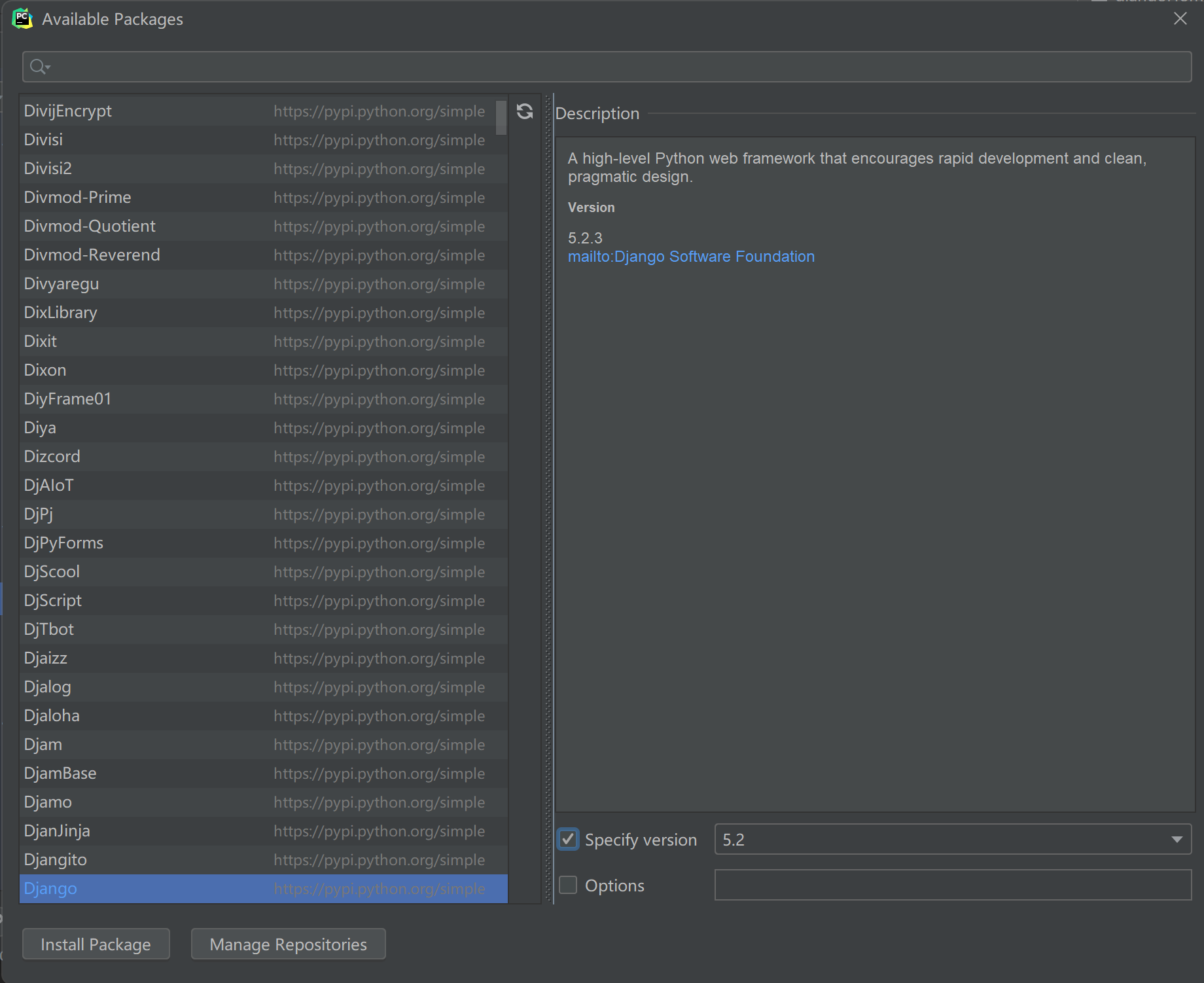The height and width of the screenshot is (983, 1204).
Task: Select the Djaloha package
Action: coord(264,716)
